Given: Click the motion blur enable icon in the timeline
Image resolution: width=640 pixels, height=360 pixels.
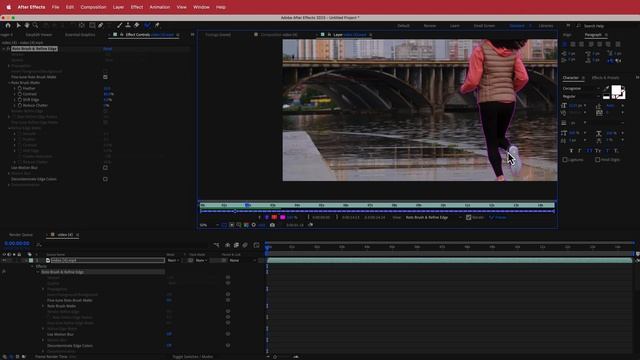Looking at the screenshot, I should (x=245, y=245).
